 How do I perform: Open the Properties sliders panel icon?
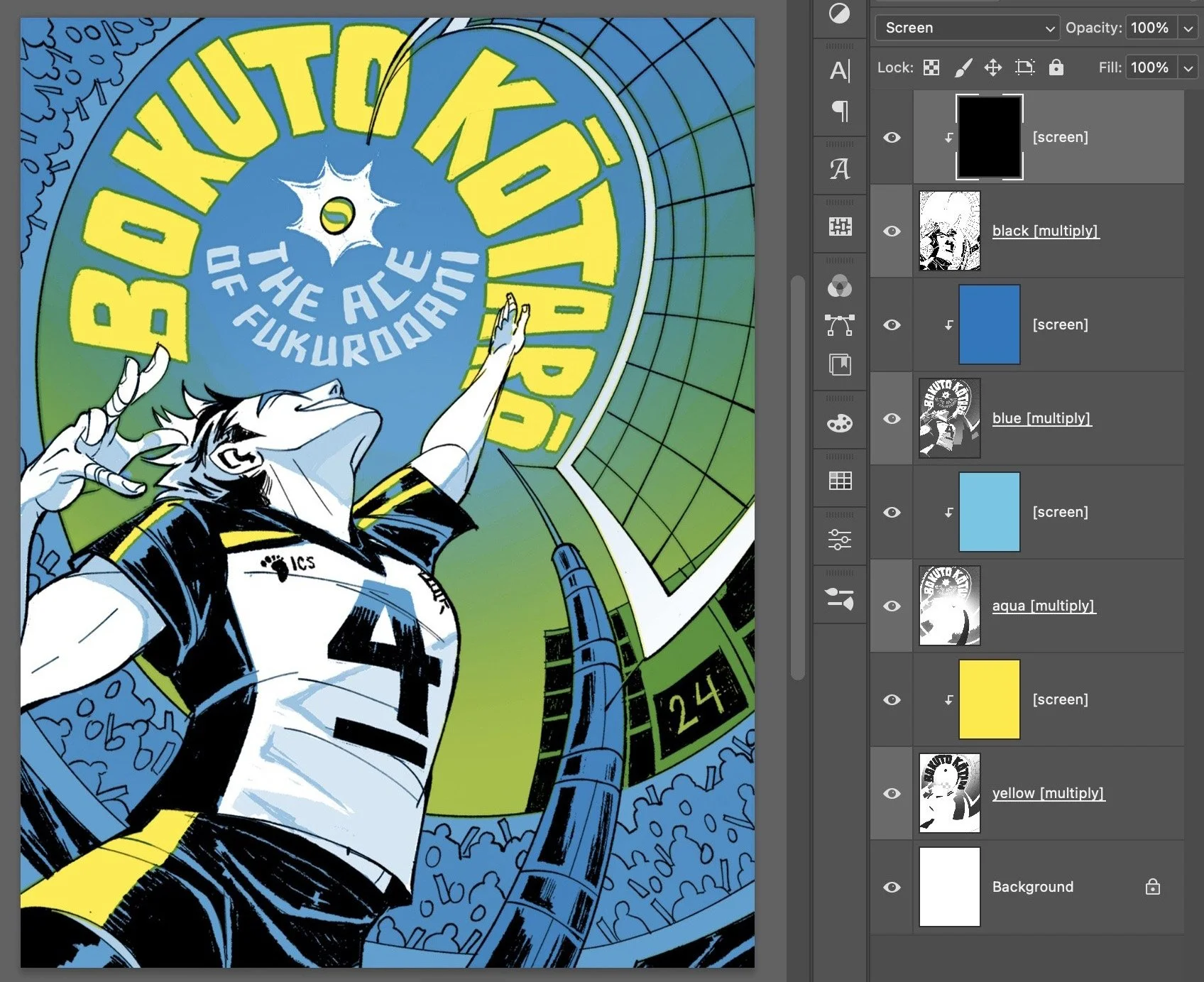pos(840,540)
